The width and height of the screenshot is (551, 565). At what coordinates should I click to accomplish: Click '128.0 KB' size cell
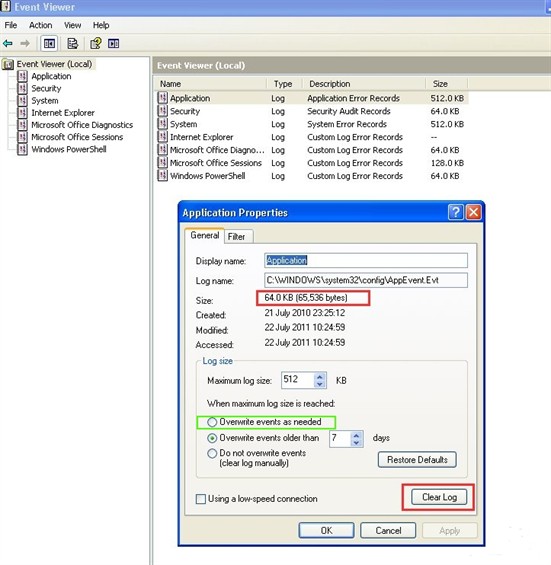click(x=447, y=163)
